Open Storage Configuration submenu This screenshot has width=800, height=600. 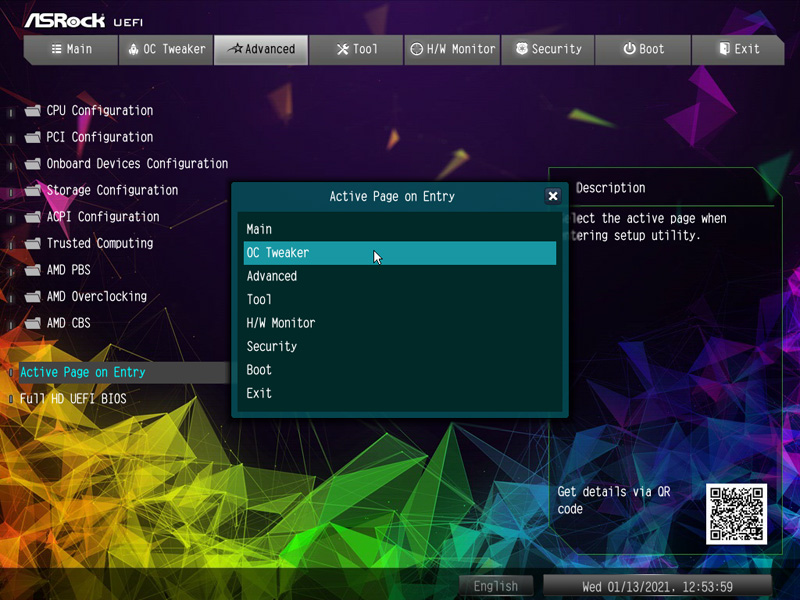tap(112, 190)
